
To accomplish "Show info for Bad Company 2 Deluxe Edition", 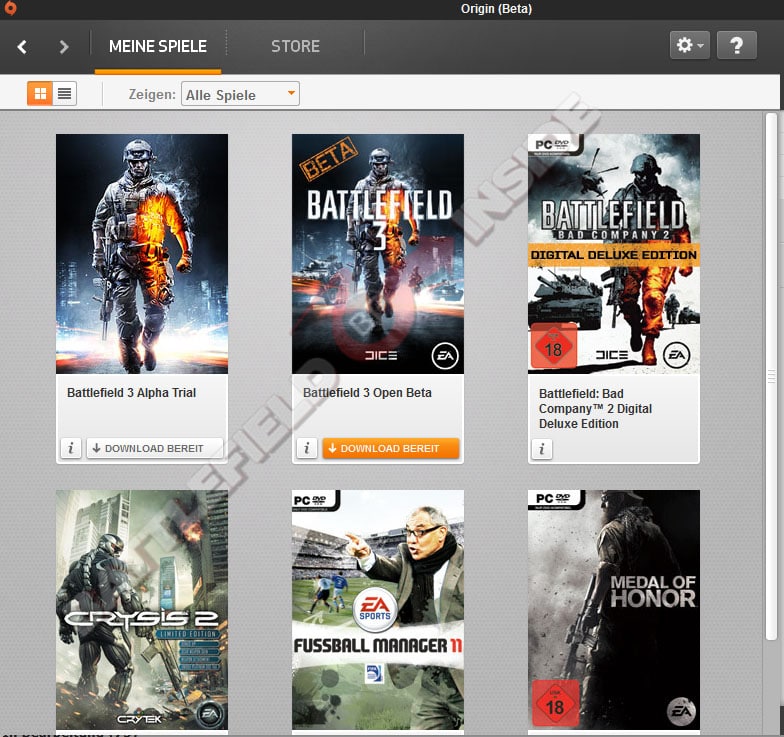I will coord(542,449).
